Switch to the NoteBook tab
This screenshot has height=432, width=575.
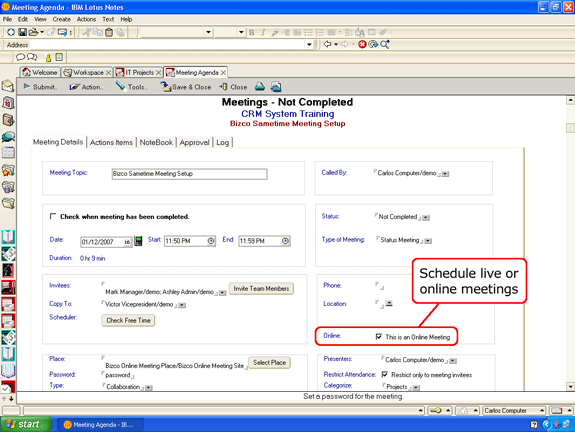click(x=156, y=142)
